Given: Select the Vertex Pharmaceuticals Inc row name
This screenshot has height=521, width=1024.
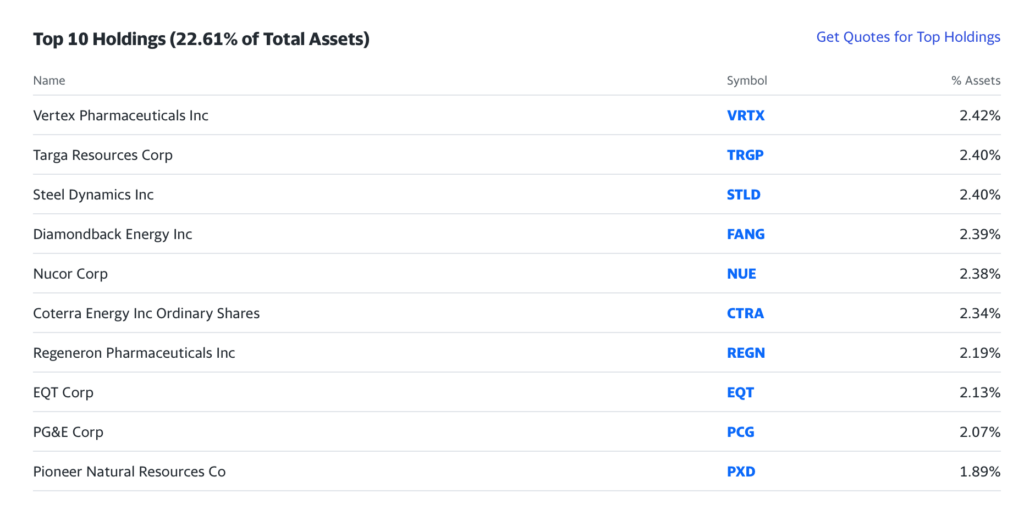Looking at the screenshot, I should [x=121, y=116].
